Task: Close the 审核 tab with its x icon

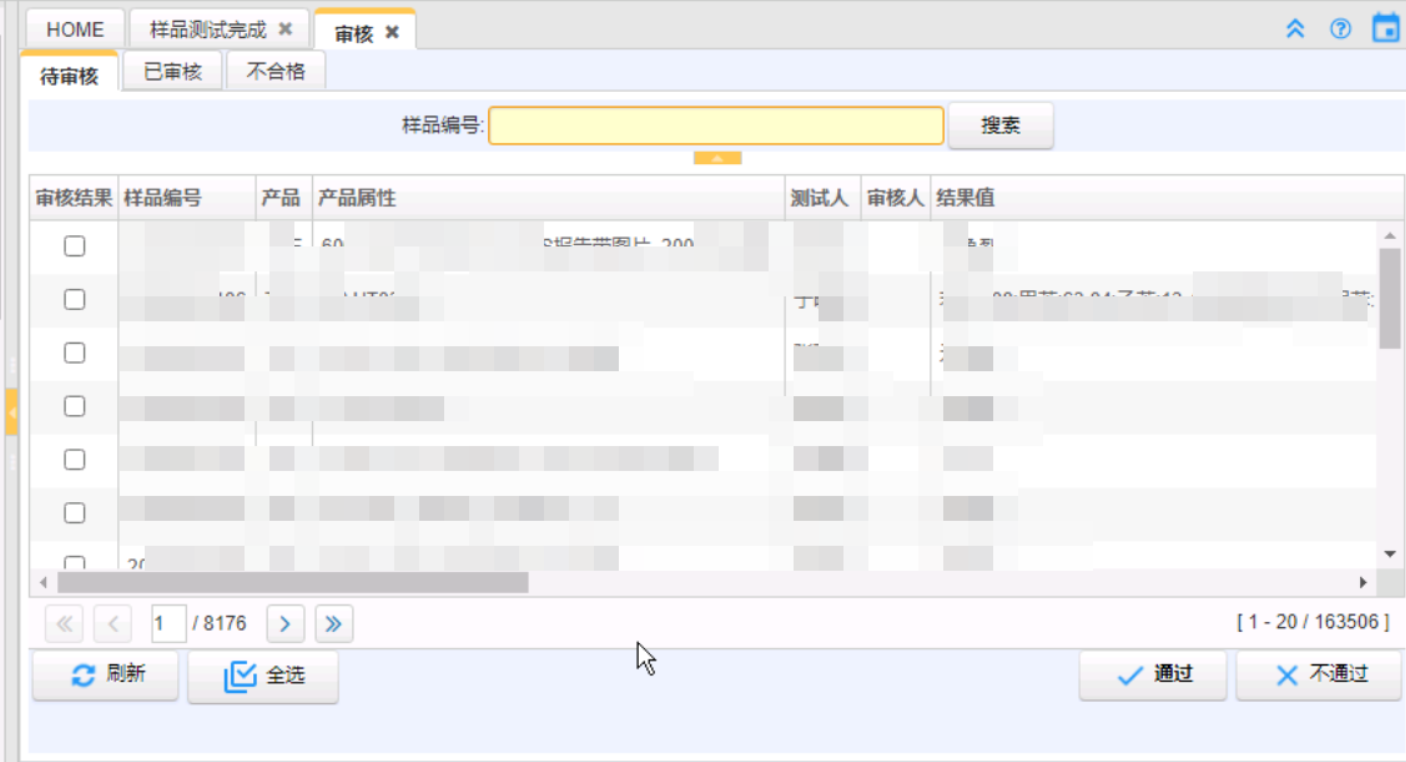Action: (392, 33)
